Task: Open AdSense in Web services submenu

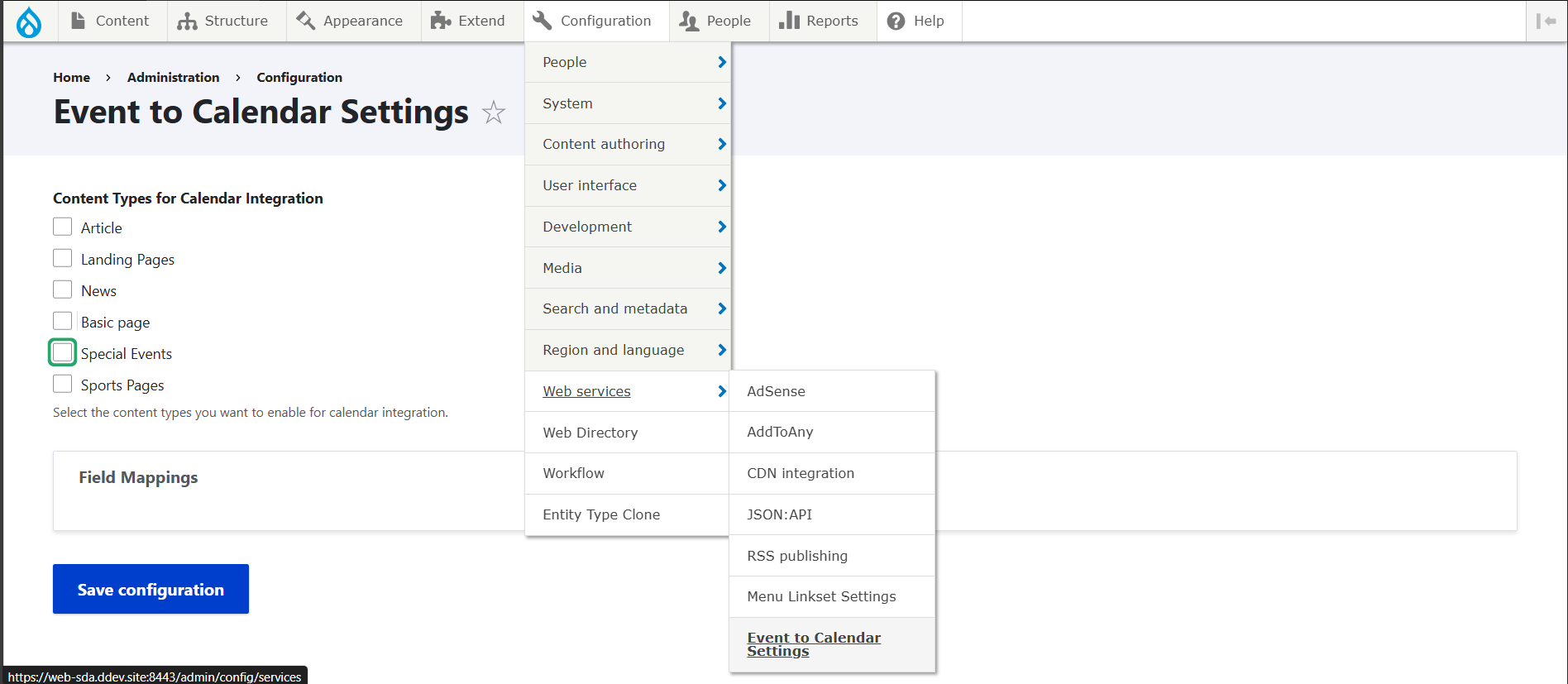Action: pos(832,391)
